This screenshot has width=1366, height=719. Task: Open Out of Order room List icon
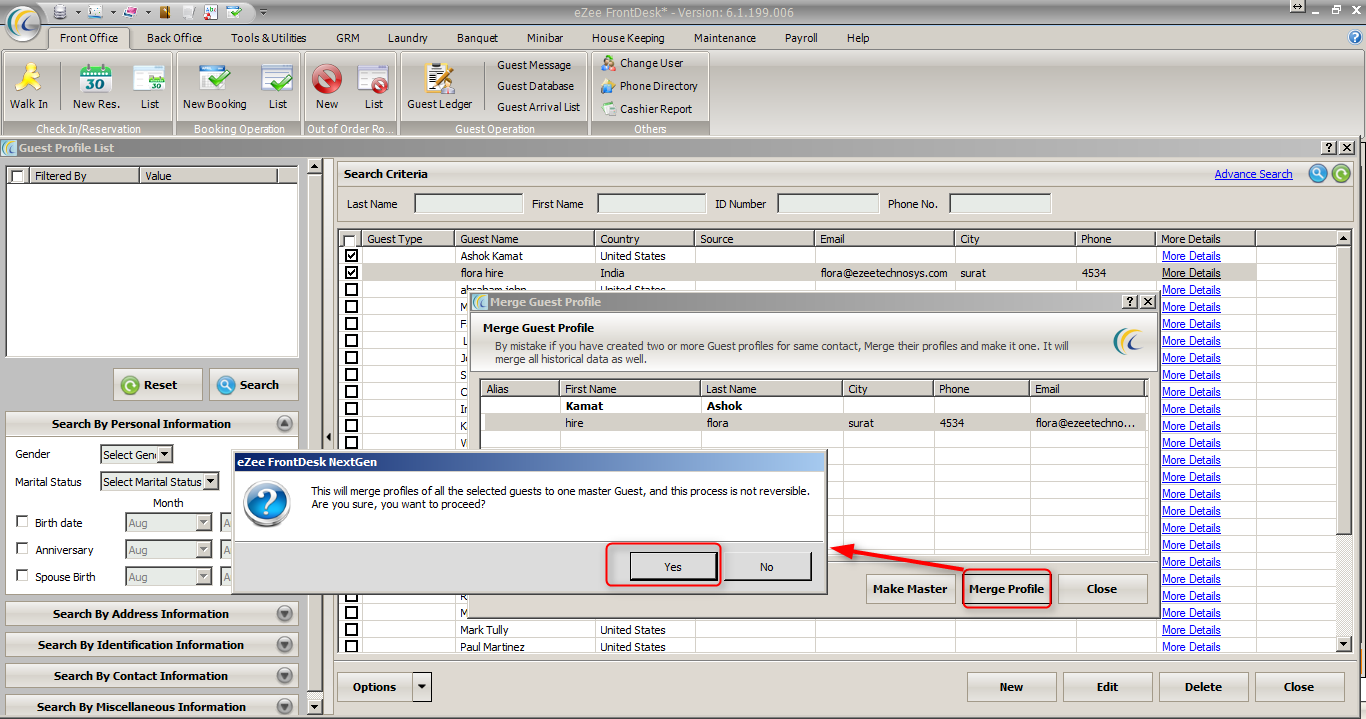(373, 78)
